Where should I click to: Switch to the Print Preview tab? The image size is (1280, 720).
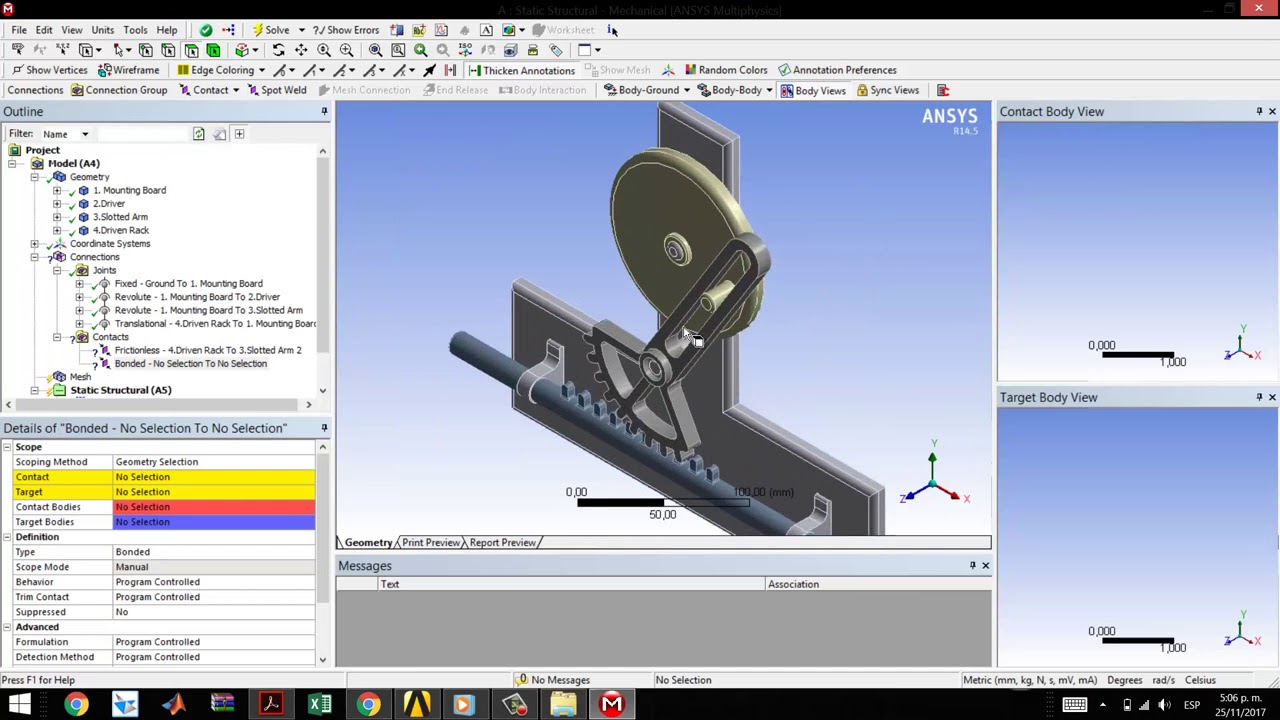click(x=431, y=542)
